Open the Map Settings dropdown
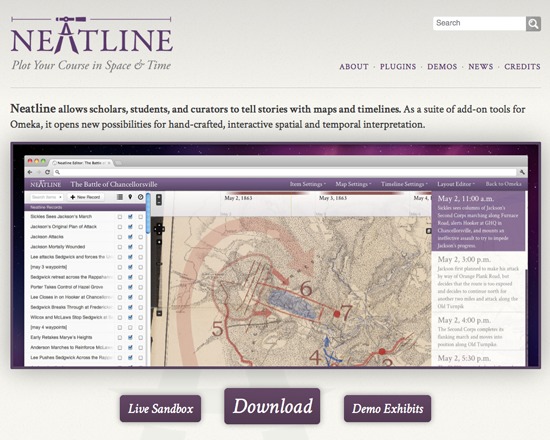The height and width of the screenshot is (440, 550). (353, 184)
